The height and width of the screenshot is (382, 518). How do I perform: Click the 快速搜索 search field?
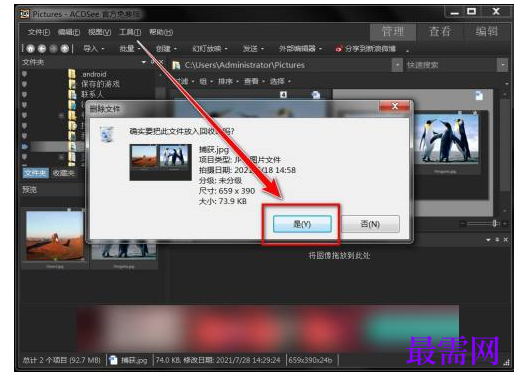450,65
